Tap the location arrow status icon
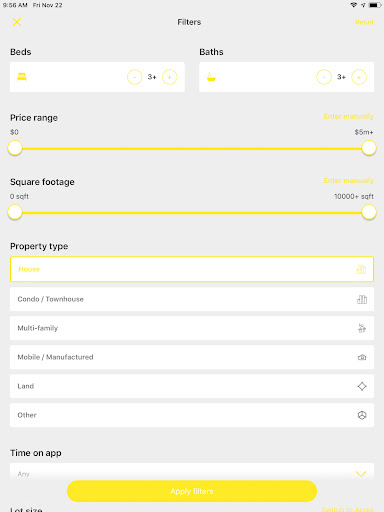This screenshot has width=384, height=512. pyautogui.click(x=363, y=5)
